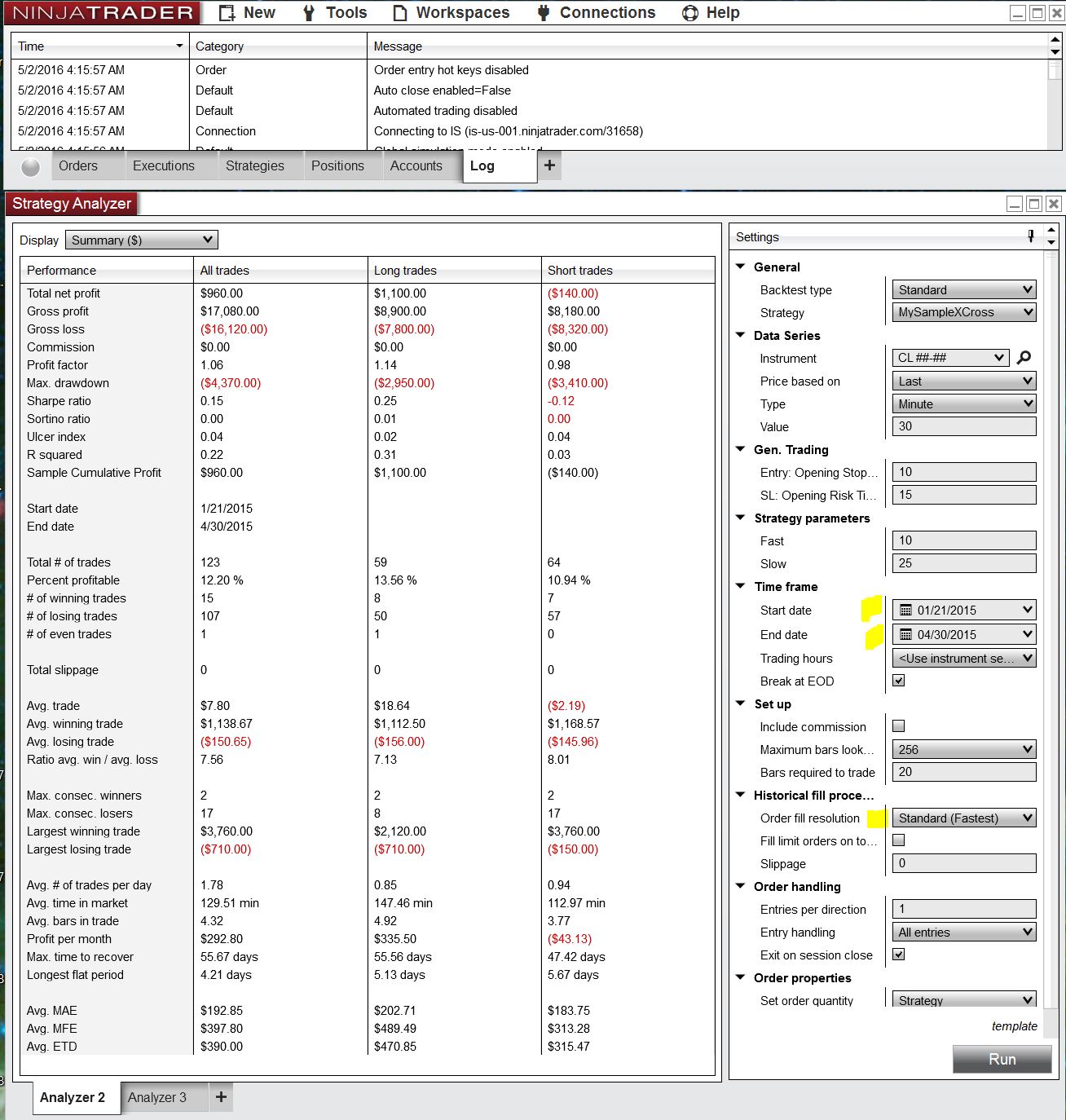1066x1120 pixels.
Task: Open the Set order quantity dropdown
Action: (964, 999)
